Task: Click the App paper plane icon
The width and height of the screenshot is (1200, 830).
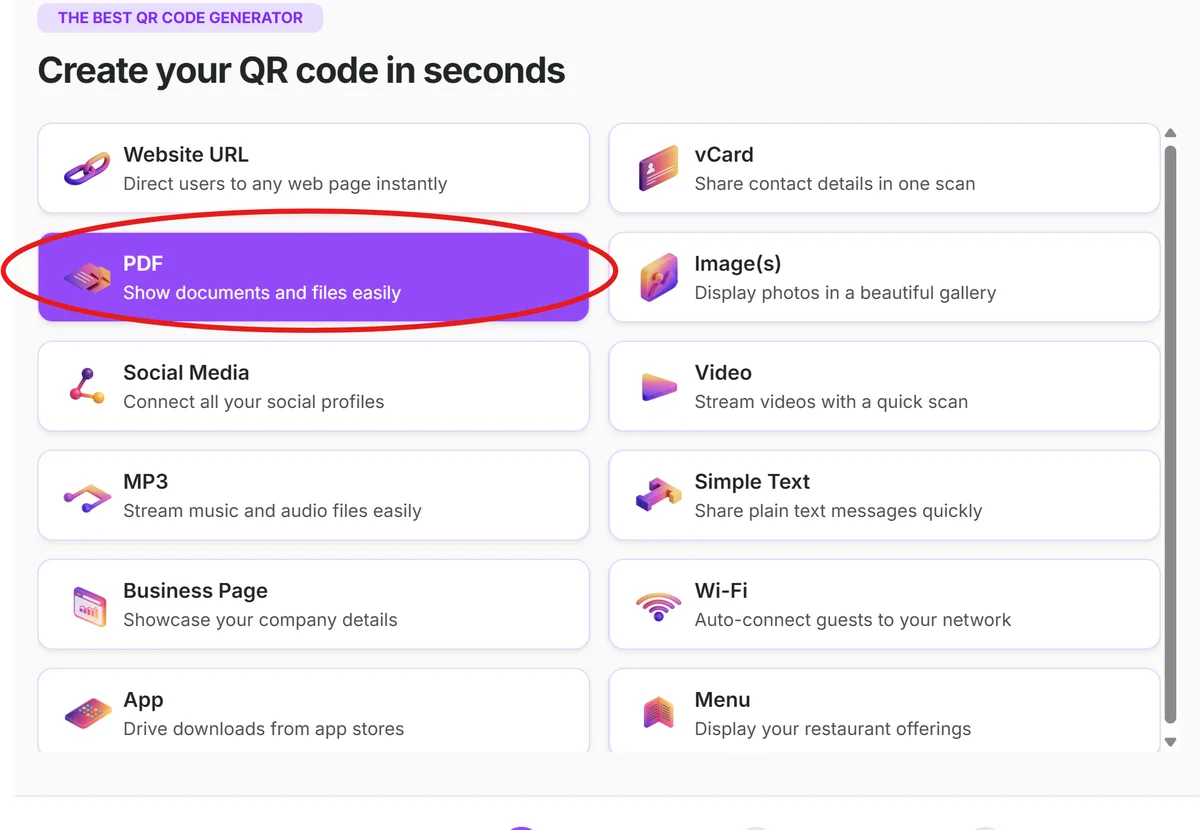Action: [87, 713]
